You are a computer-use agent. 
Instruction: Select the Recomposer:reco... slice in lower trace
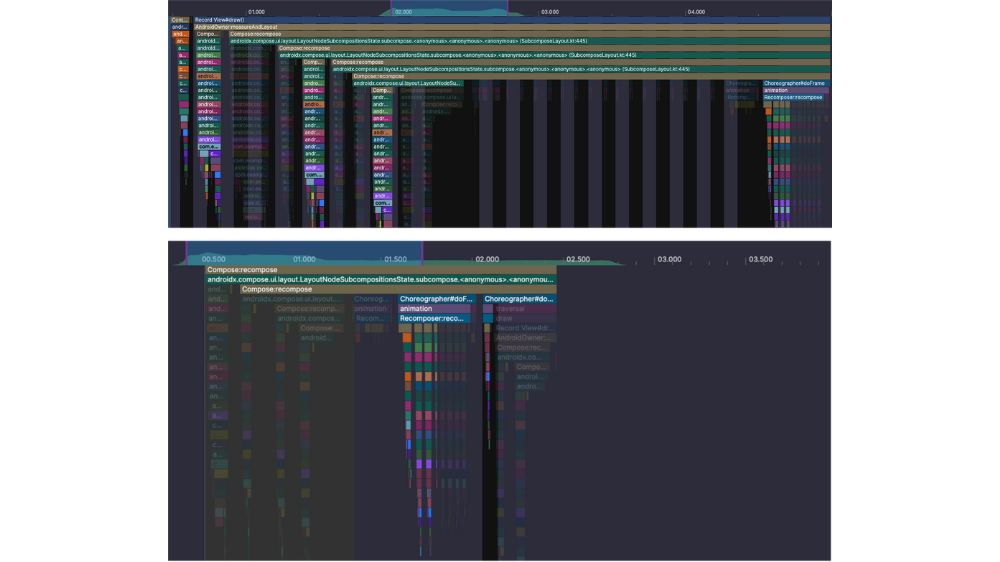pyautogui.click(x=434, y=318)
